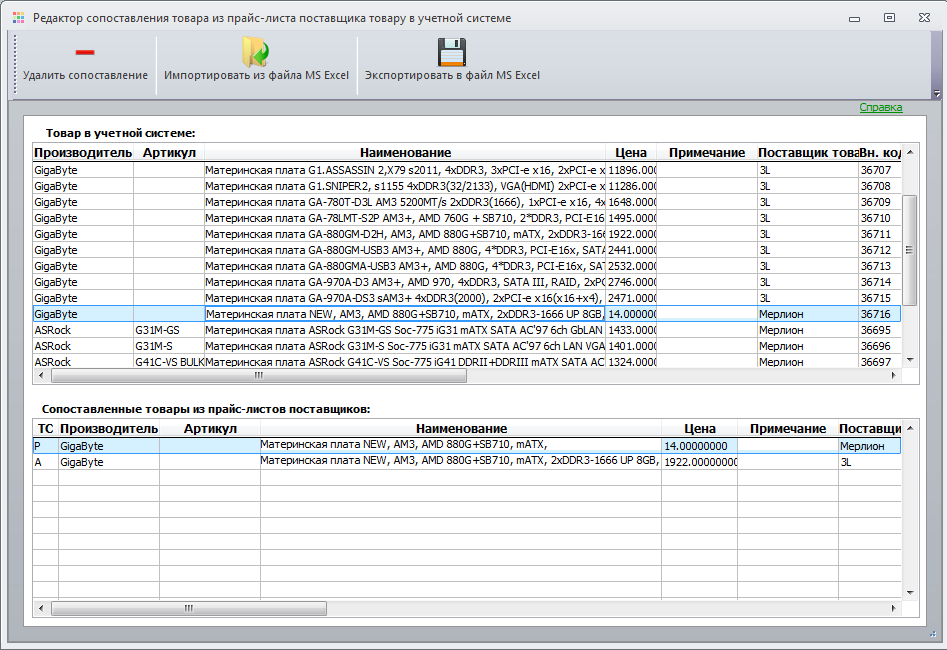This screenshot has height=650, width=947.
Task: Select row G1.ASSASSIN 2,X79 s2011 motherboard
Action: click(466, 170)
